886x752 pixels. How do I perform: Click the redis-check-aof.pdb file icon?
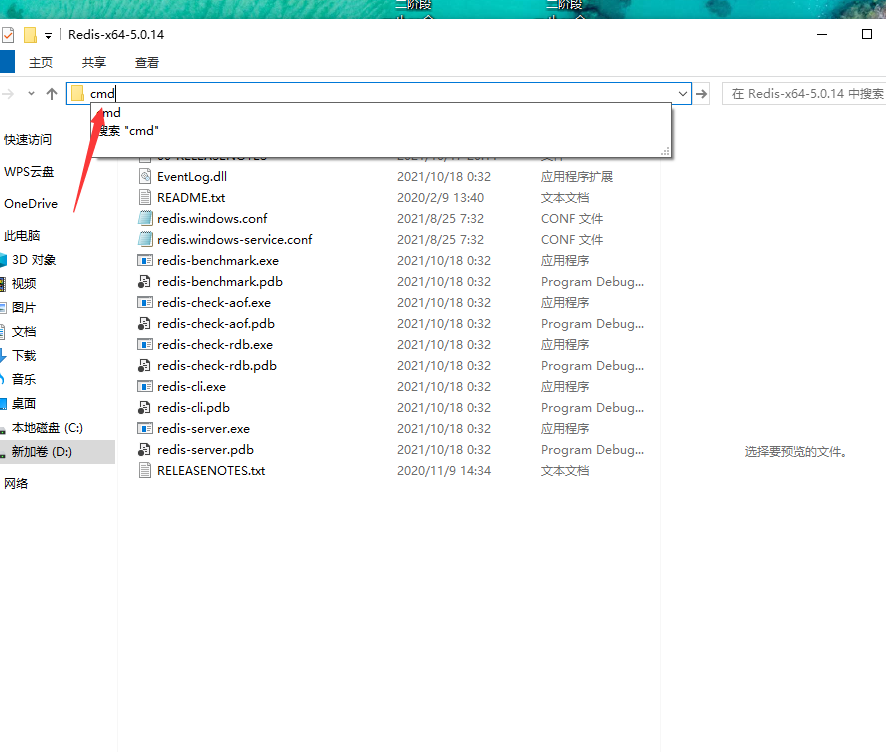(145, 323)
